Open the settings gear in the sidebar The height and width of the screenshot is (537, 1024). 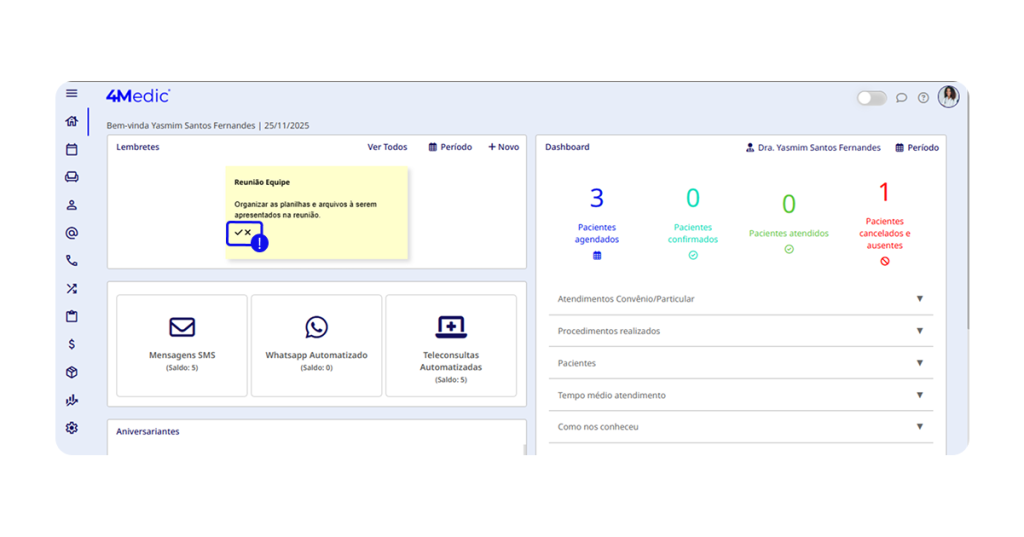(x=71, y=428)
